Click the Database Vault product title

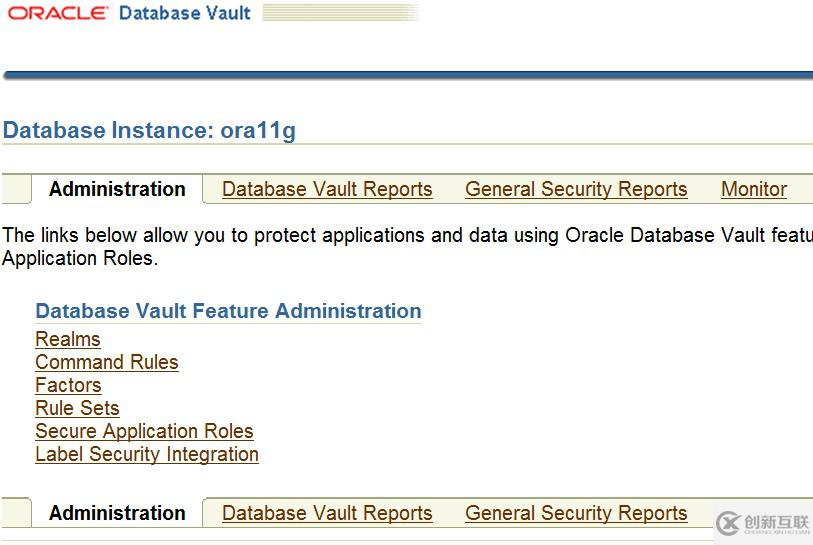[x=185, y=14]
